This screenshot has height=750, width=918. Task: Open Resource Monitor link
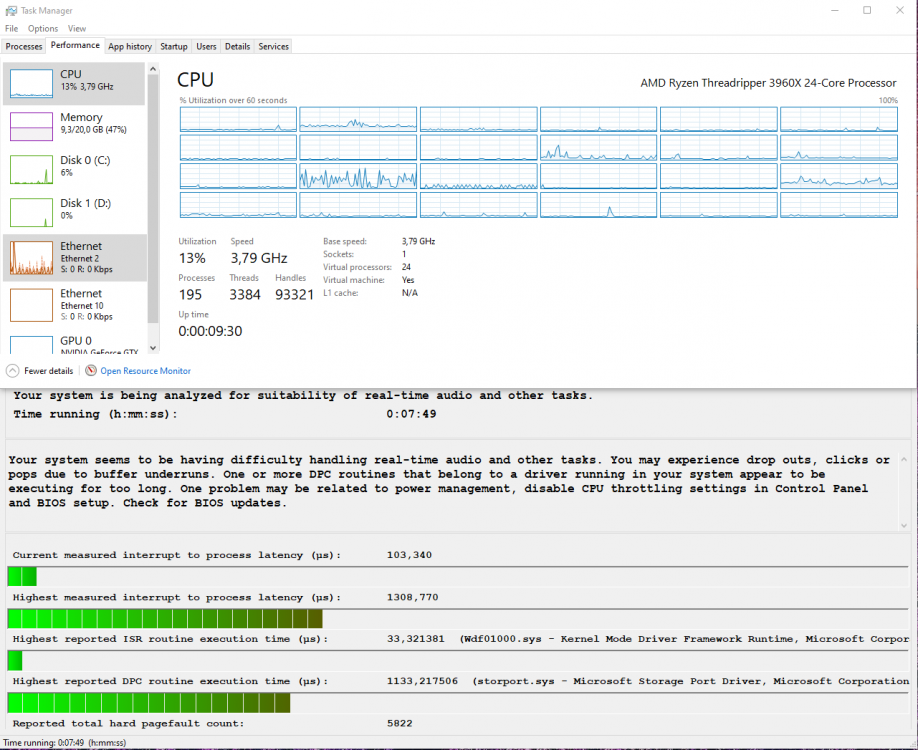pyautogui.click(x=145, y=371)
